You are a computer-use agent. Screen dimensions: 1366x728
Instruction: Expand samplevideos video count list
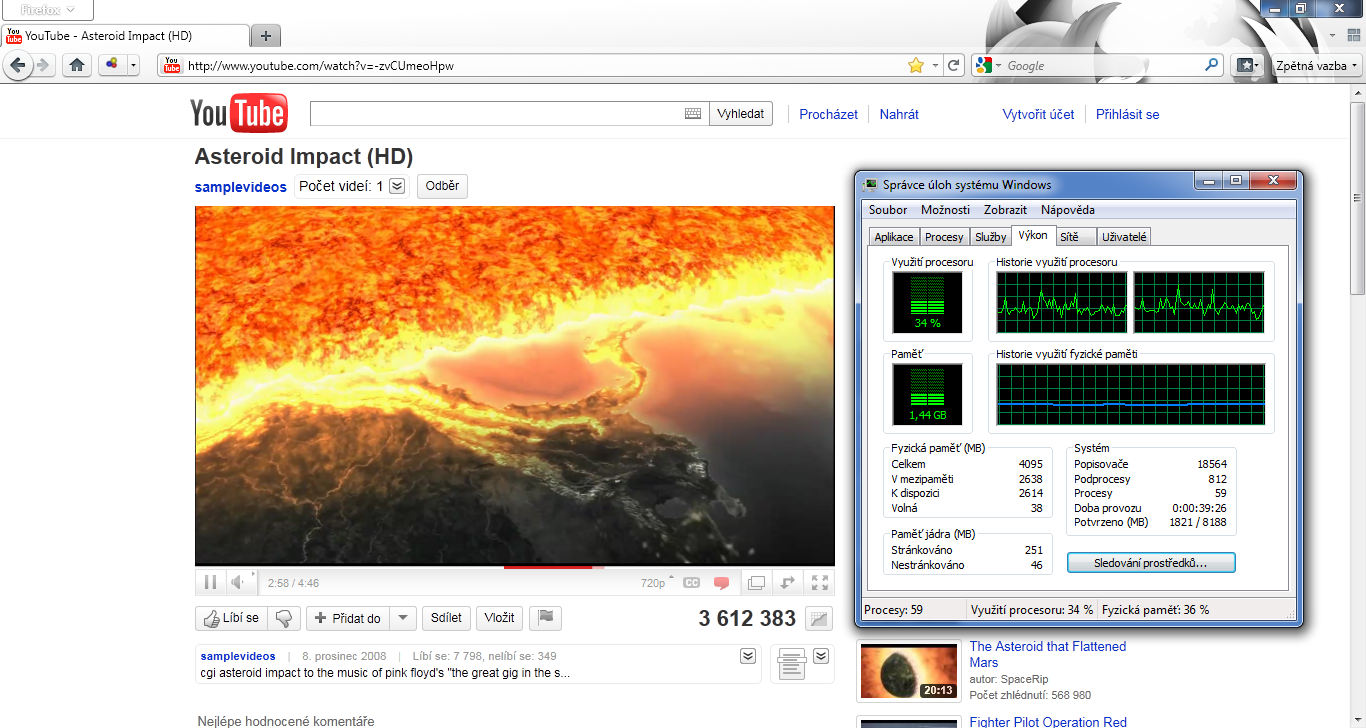tap(397, 186)
